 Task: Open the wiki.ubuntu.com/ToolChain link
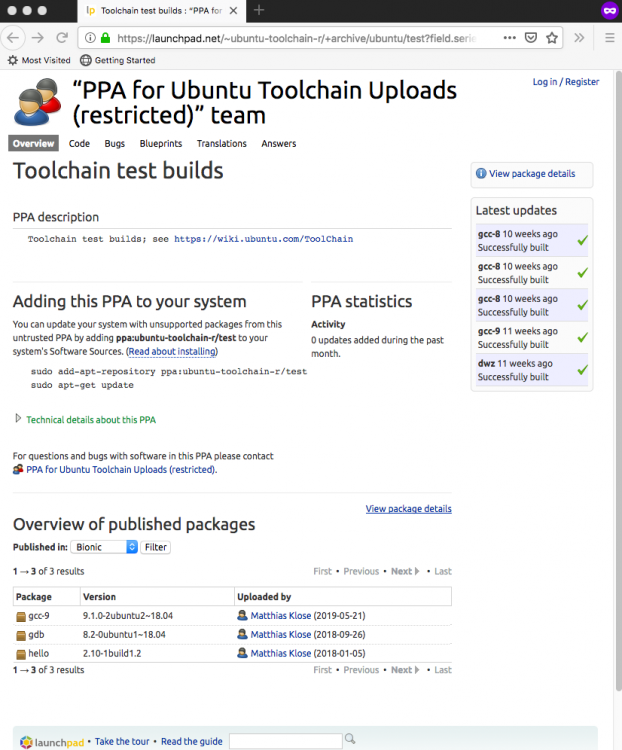coord(264,239)
